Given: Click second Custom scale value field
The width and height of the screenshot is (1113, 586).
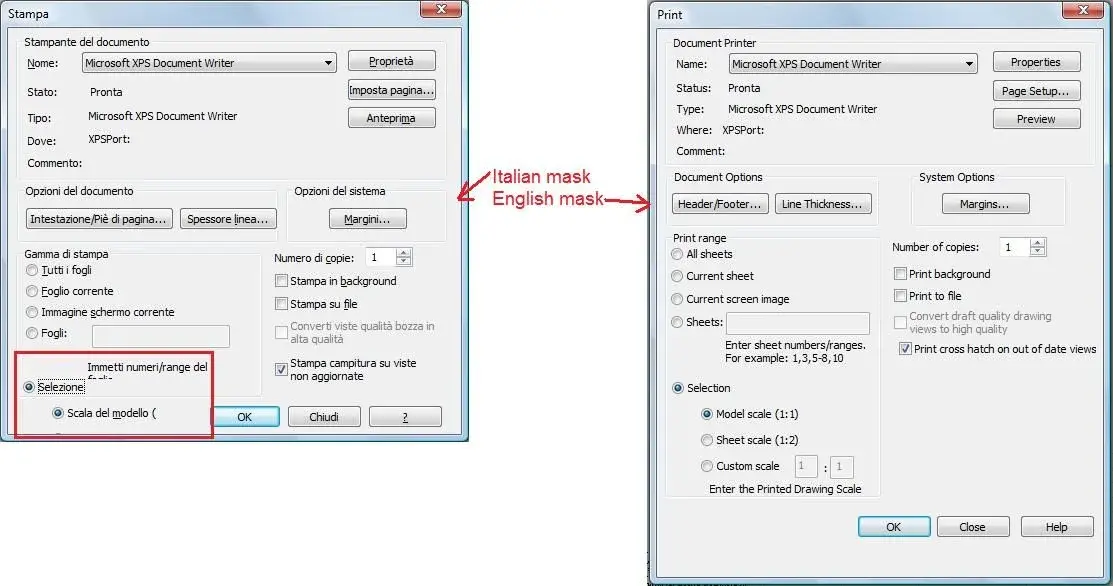Looking at the screenshot, I should 842,466.
